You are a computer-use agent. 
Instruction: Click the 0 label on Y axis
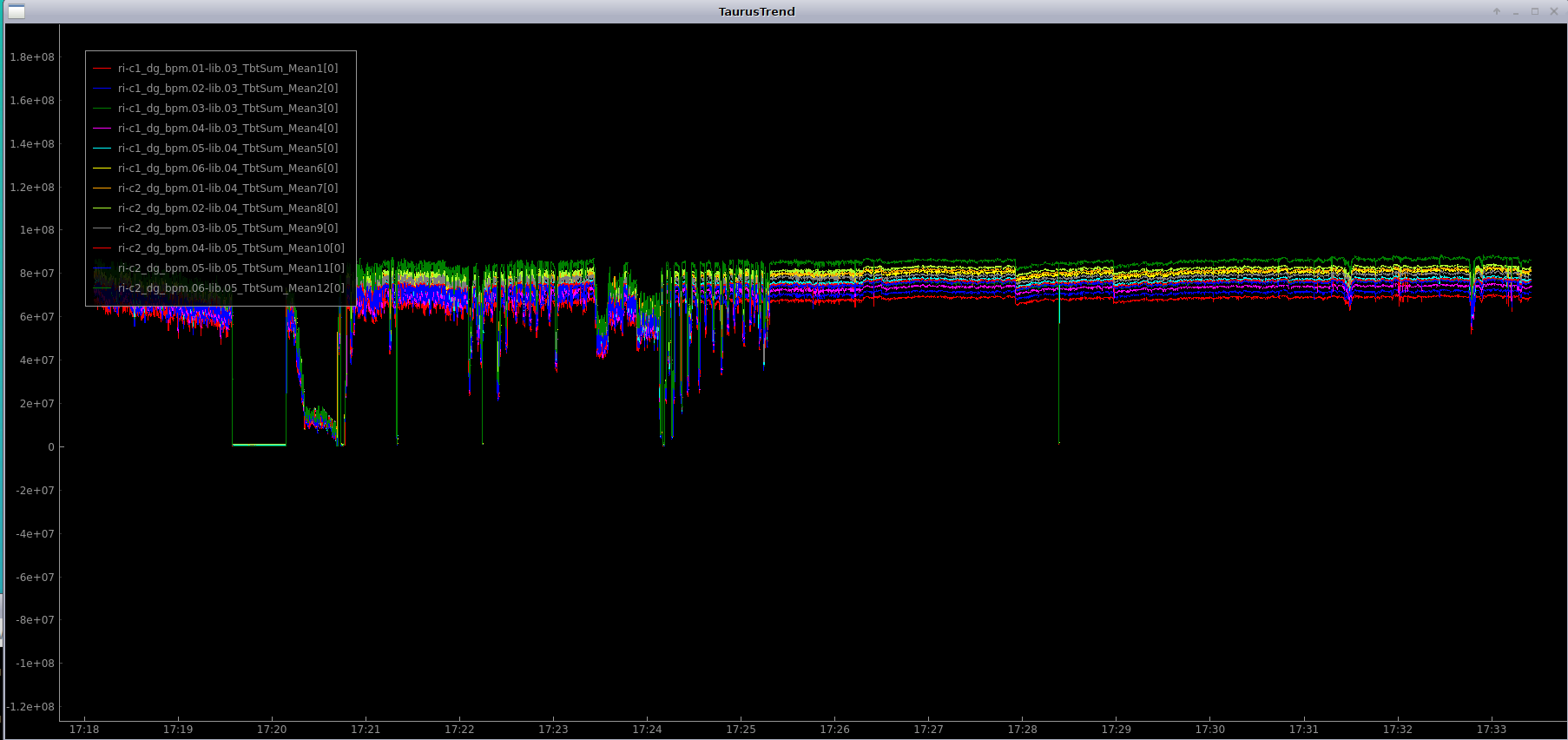point(50,447)
